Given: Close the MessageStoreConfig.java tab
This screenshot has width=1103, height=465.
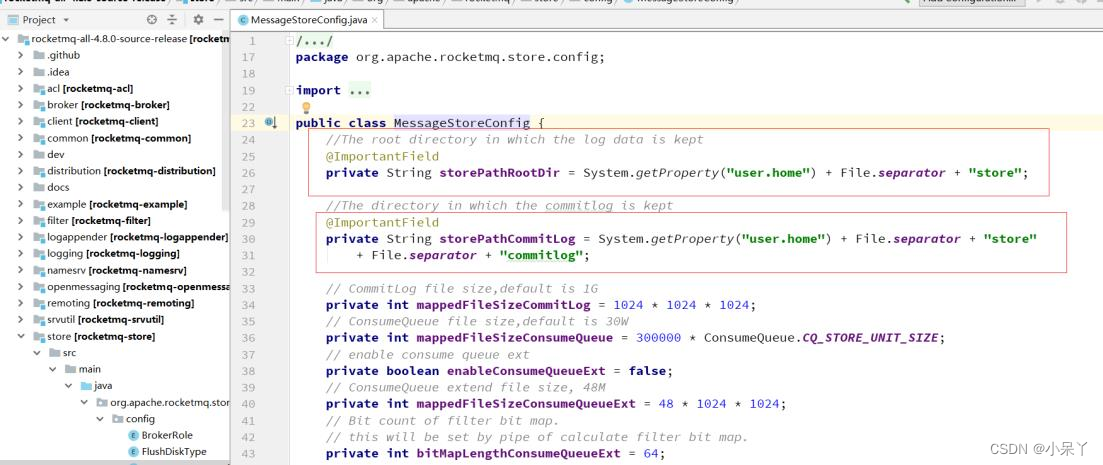Looking at the screenshot, I should click(x=374, y=20).
